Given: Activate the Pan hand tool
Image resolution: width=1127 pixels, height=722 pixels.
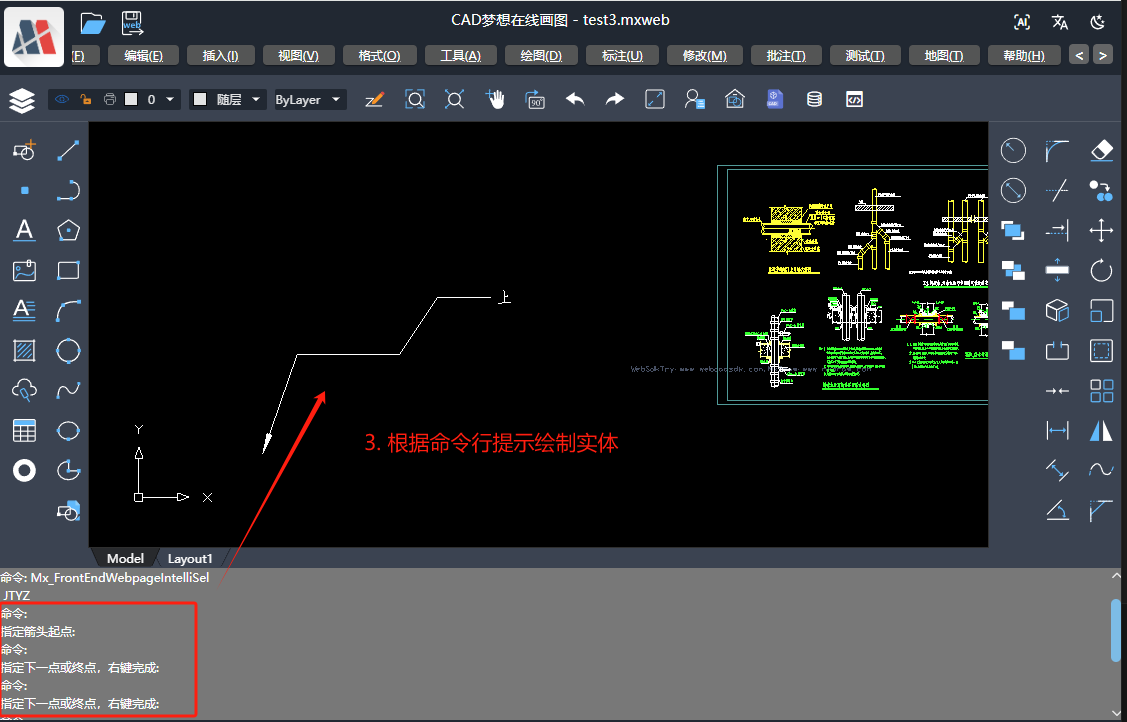Looking at the screenshot, I should pyautogui.click(x=495, y=99).
